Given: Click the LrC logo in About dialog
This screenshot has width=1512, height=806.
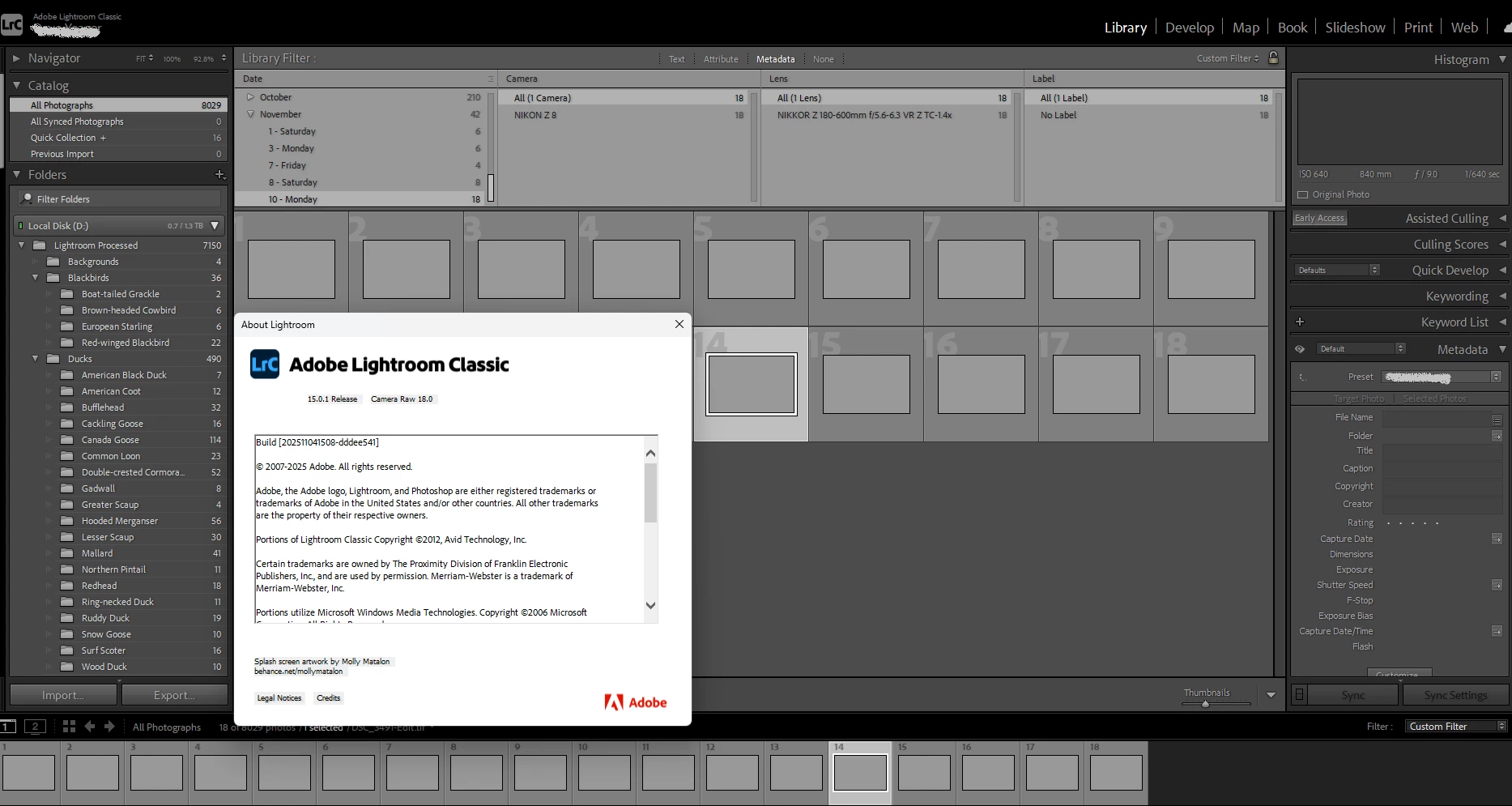Looking at the screenshot, I should [x=265, y=365].
